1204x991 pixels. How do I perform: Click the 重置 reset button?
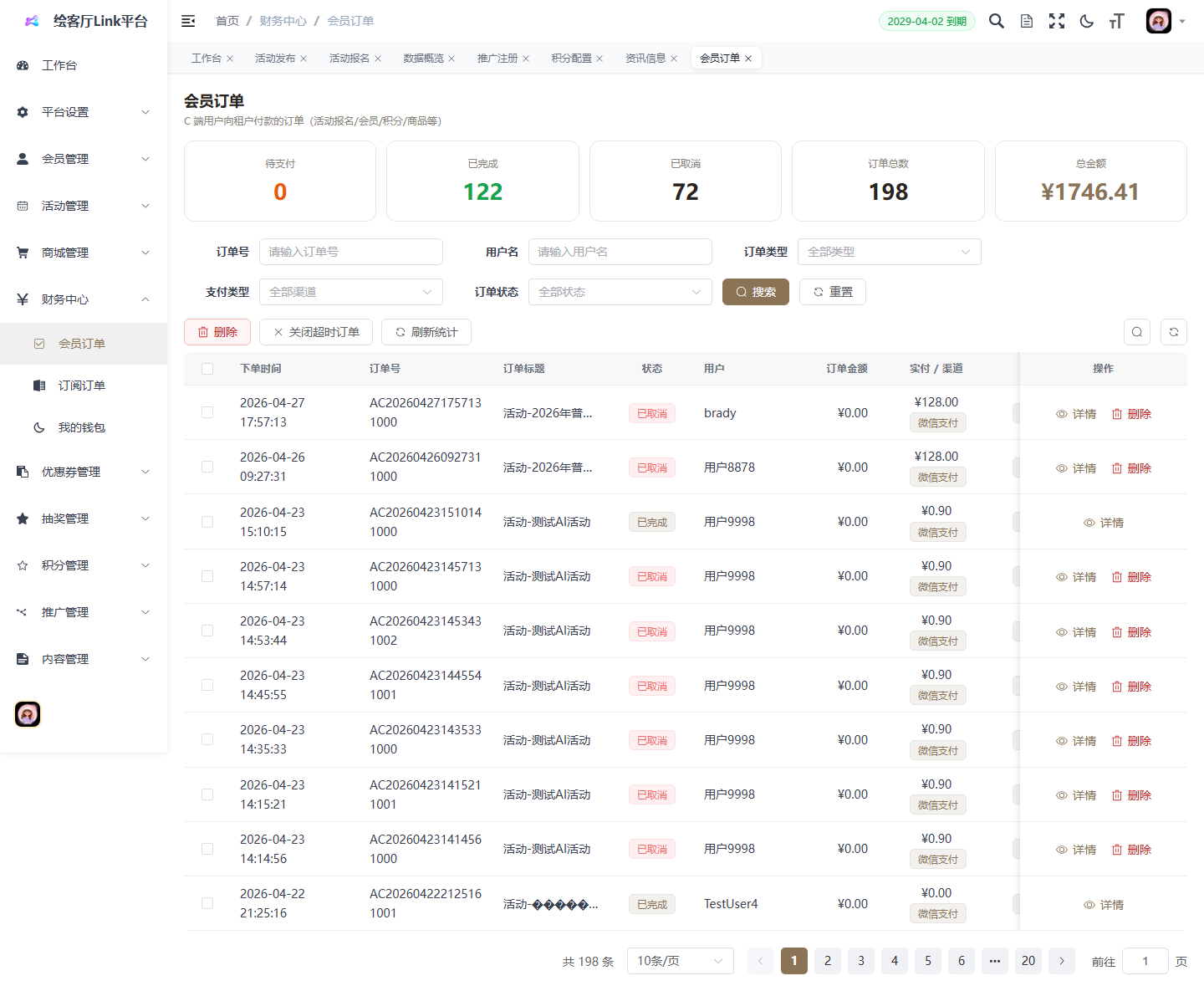[833, 292]
